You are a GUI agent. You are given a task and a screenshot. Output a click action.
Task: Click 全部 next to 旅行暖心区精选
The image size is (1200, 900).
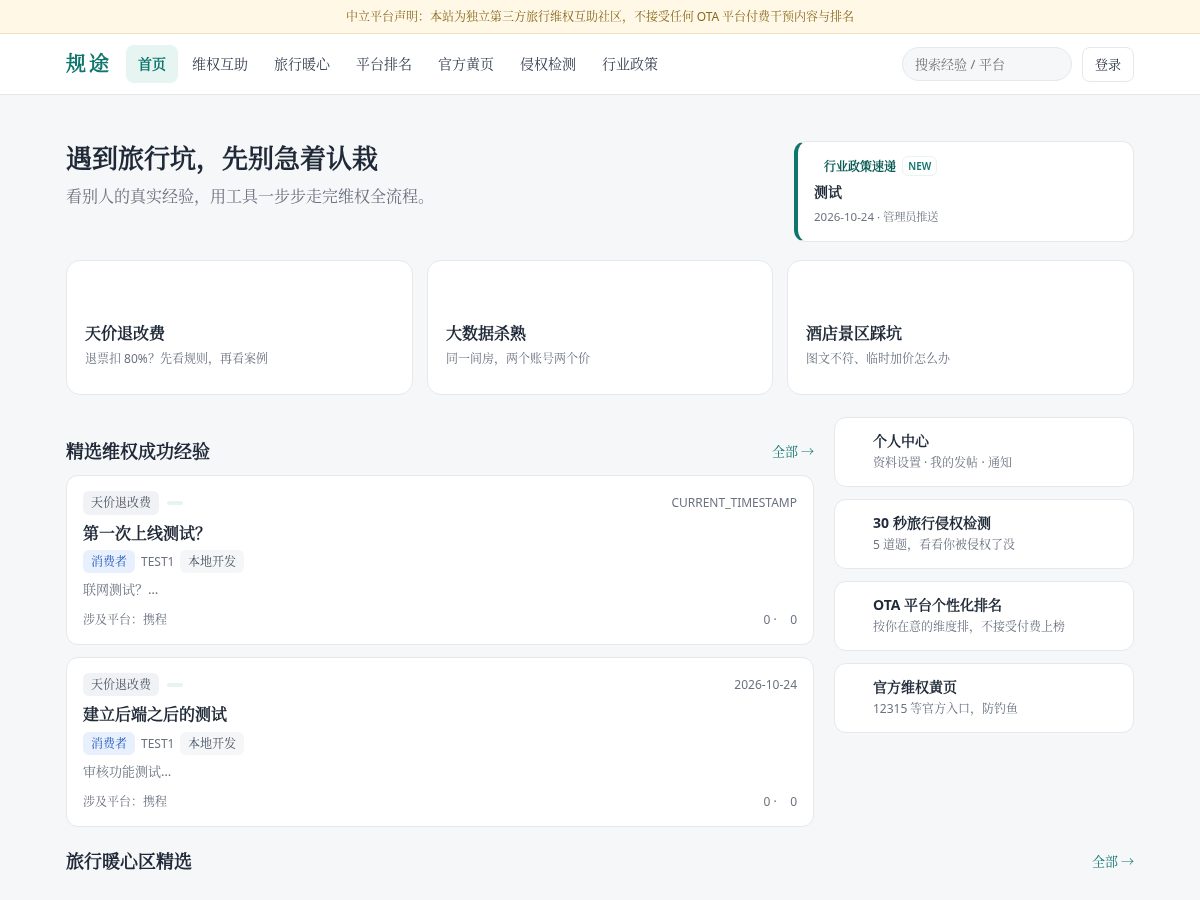click(x=1113, y=862)
